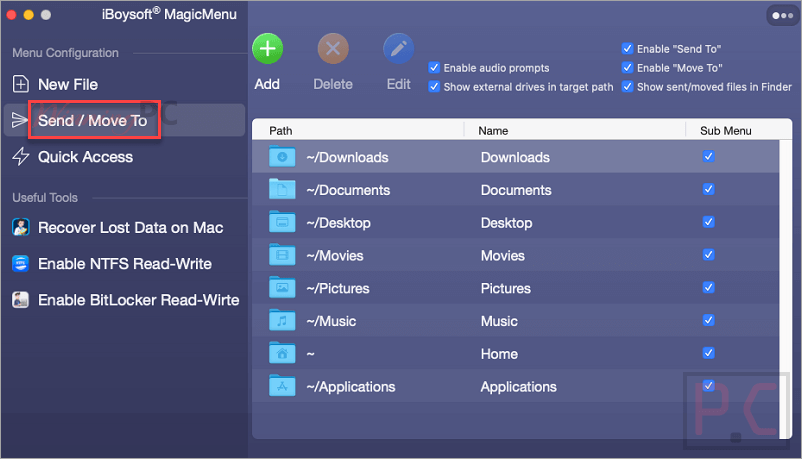
Task: Select the ~/Pictures path cell
Action: 338,288
